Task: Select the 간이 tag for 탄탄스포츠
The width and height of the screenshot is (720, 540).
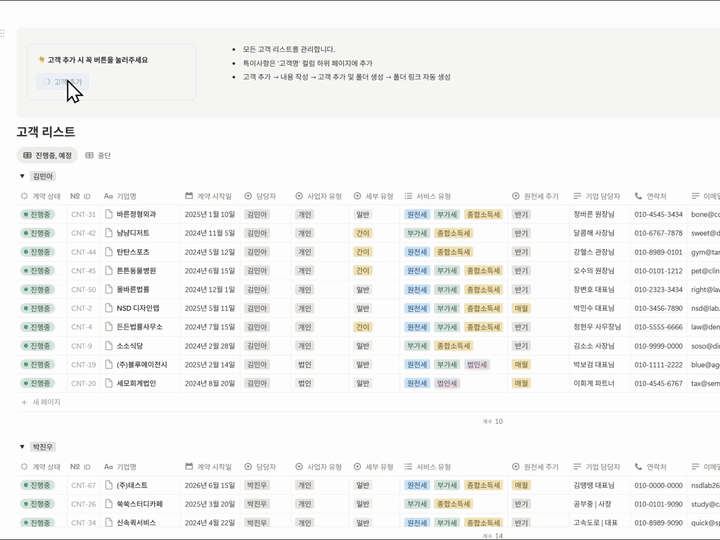Action: point(363,252)
